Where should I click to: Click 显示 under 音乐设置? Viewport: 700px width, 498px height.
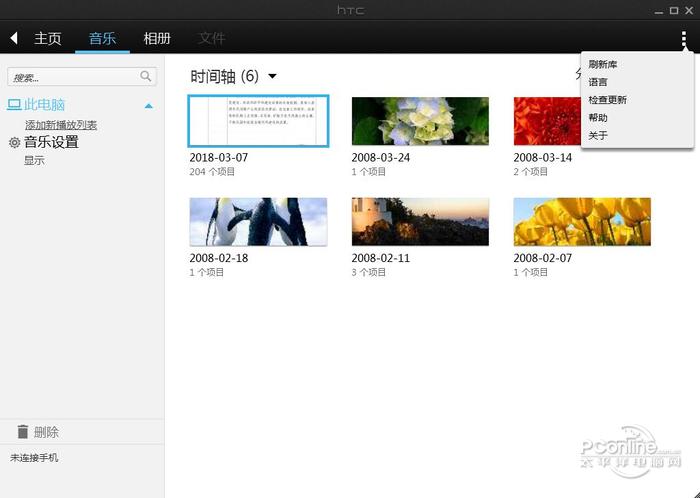point(34,161)
